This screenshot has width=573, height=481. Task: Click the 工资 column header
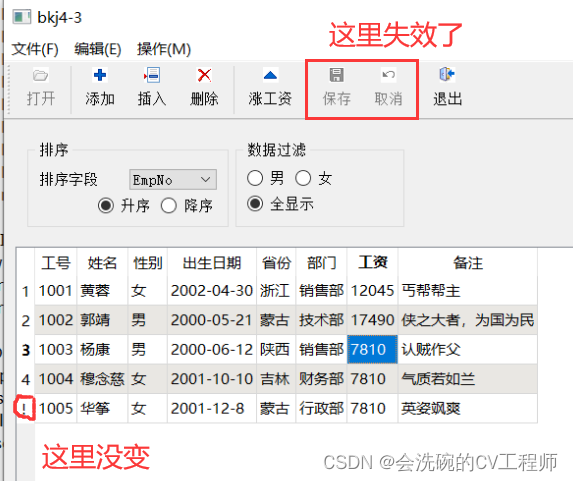click(372, 262)
